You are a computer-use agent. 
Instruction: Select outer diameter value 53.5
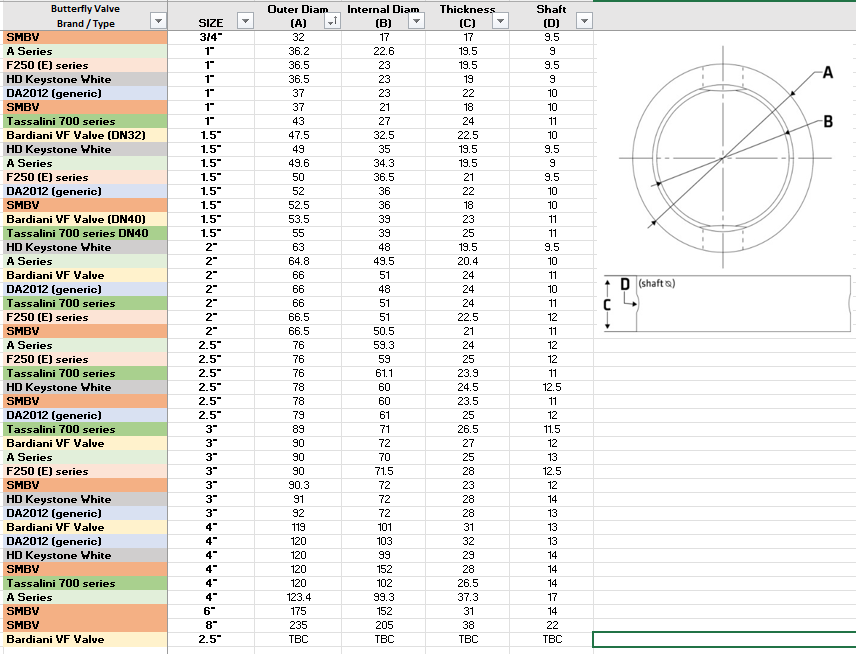tap(298, 219)
